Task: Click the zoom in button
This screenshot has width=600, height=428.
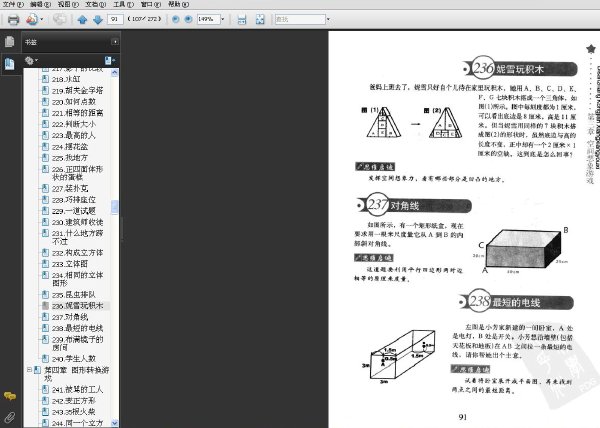Action: [188, 19]
